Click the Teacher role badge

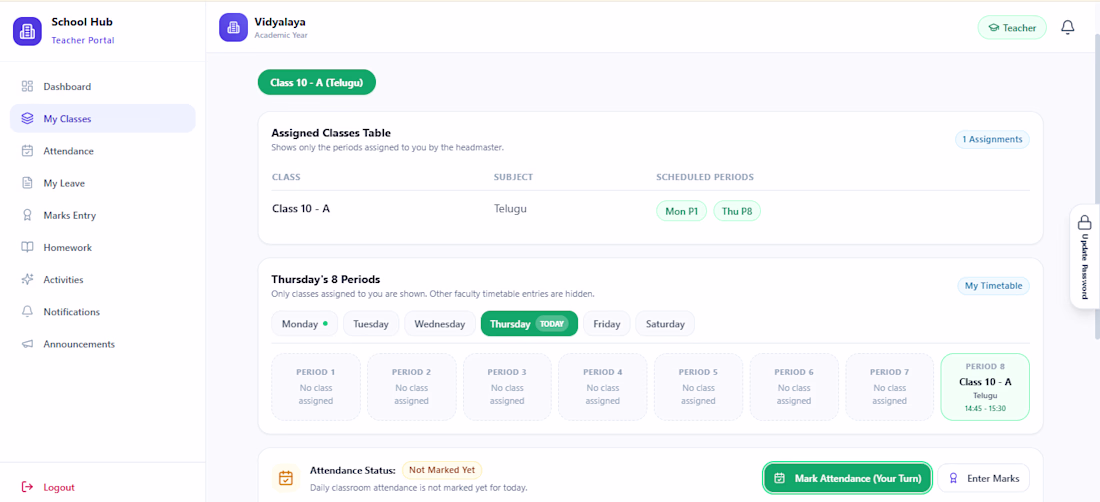[1012, 28]
